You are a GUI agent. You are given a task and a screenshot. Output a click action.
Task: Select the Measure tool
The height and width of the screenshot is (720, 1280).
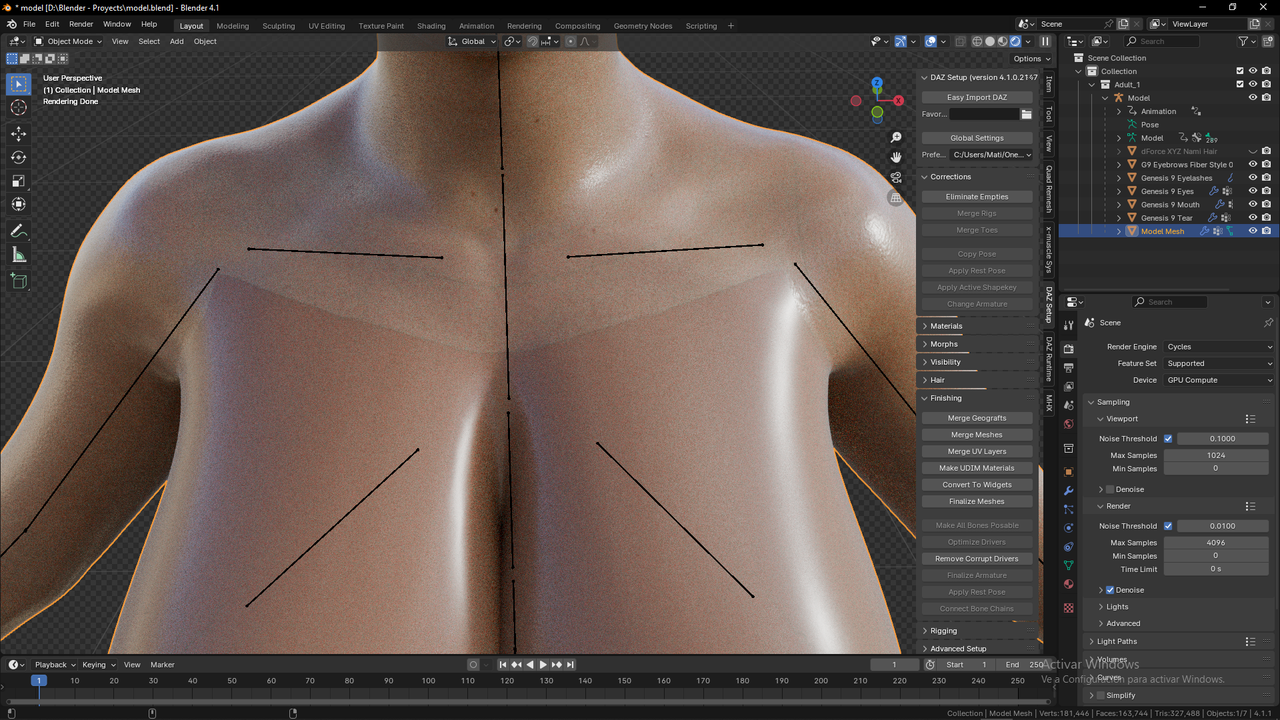pos(19,255)
